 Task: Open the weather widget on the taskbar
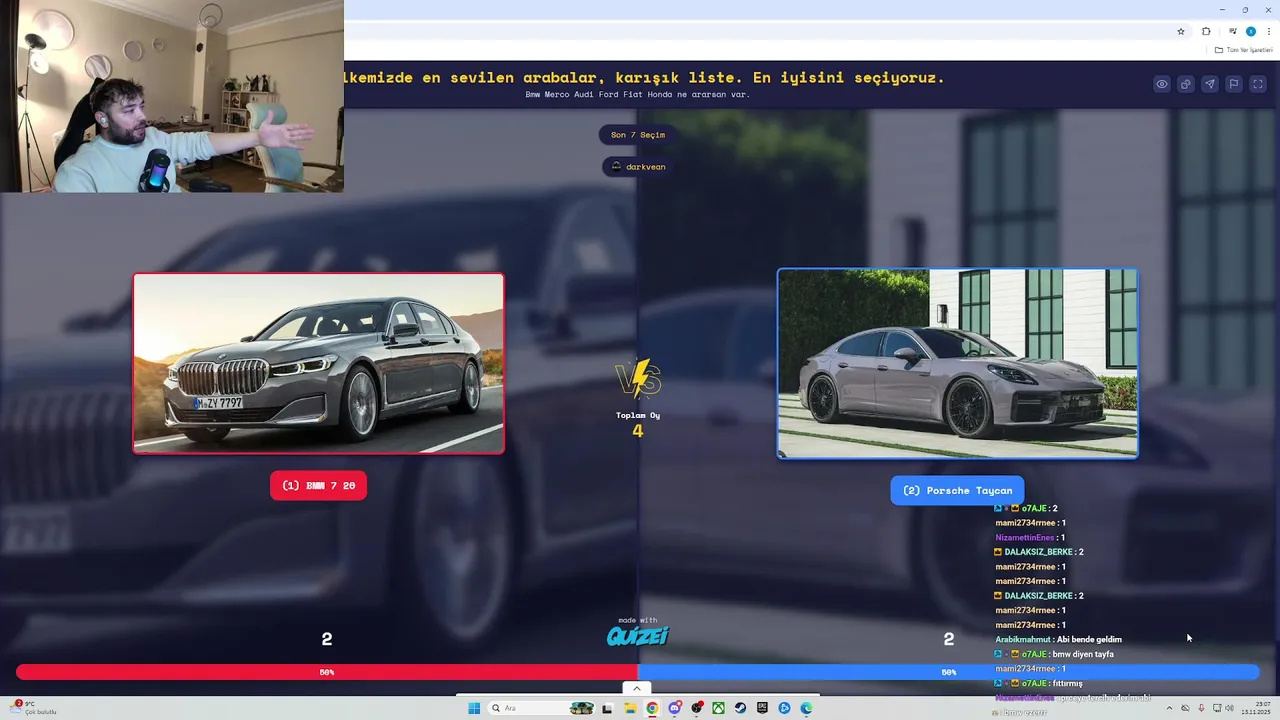[34, 708]
